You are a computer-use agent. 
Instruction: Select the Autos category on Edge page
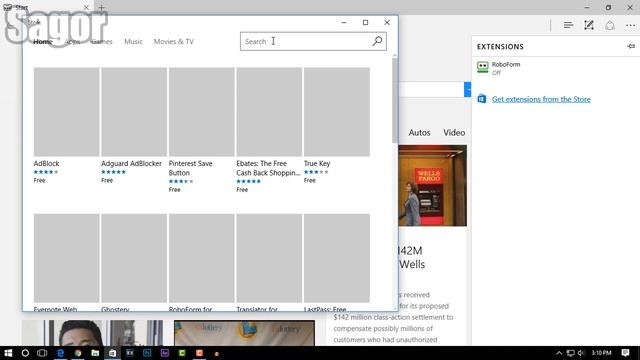pos(419,133)
